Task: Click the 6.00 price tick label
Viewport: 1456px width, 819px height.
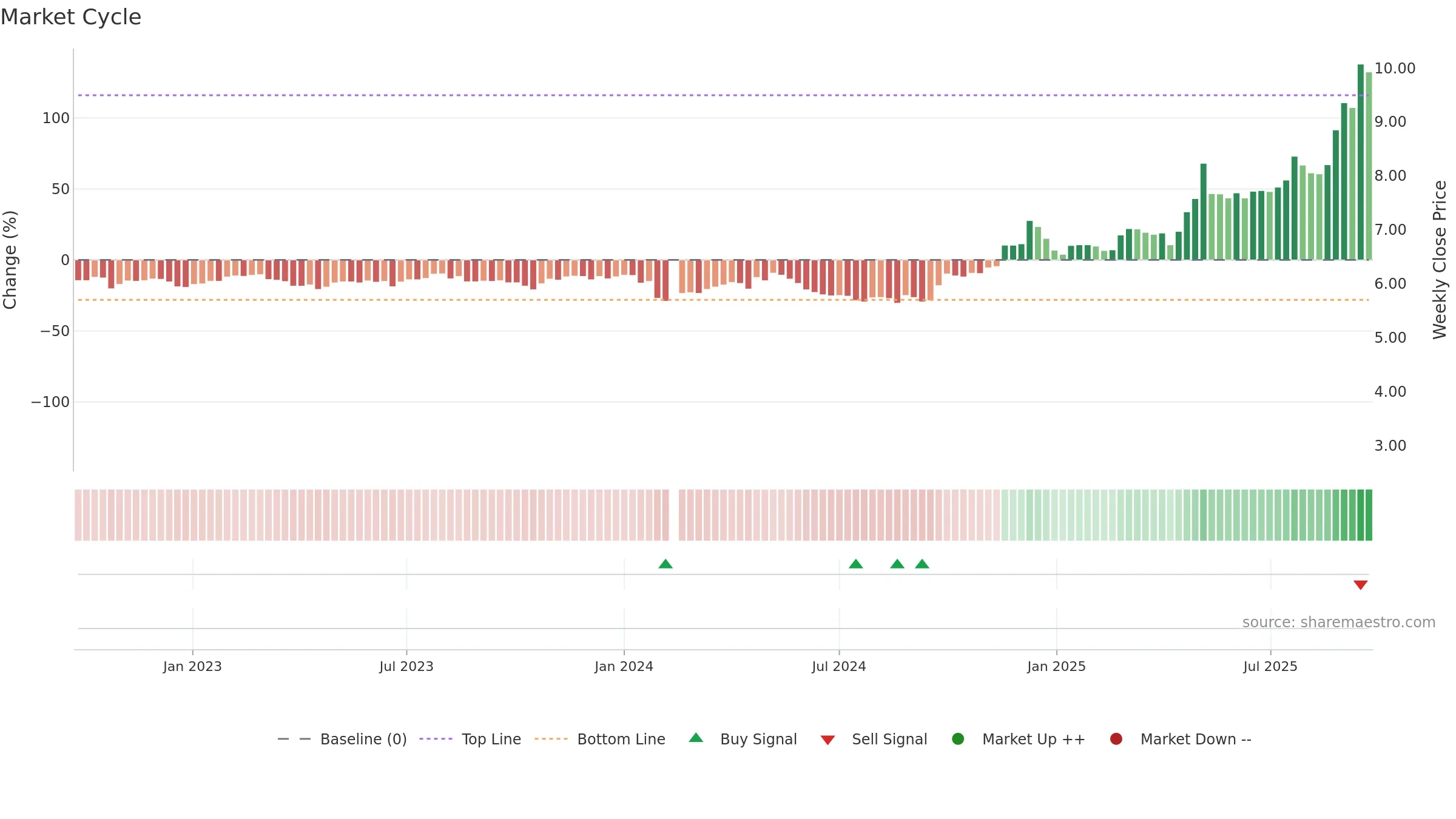Action: (1390, 284)
